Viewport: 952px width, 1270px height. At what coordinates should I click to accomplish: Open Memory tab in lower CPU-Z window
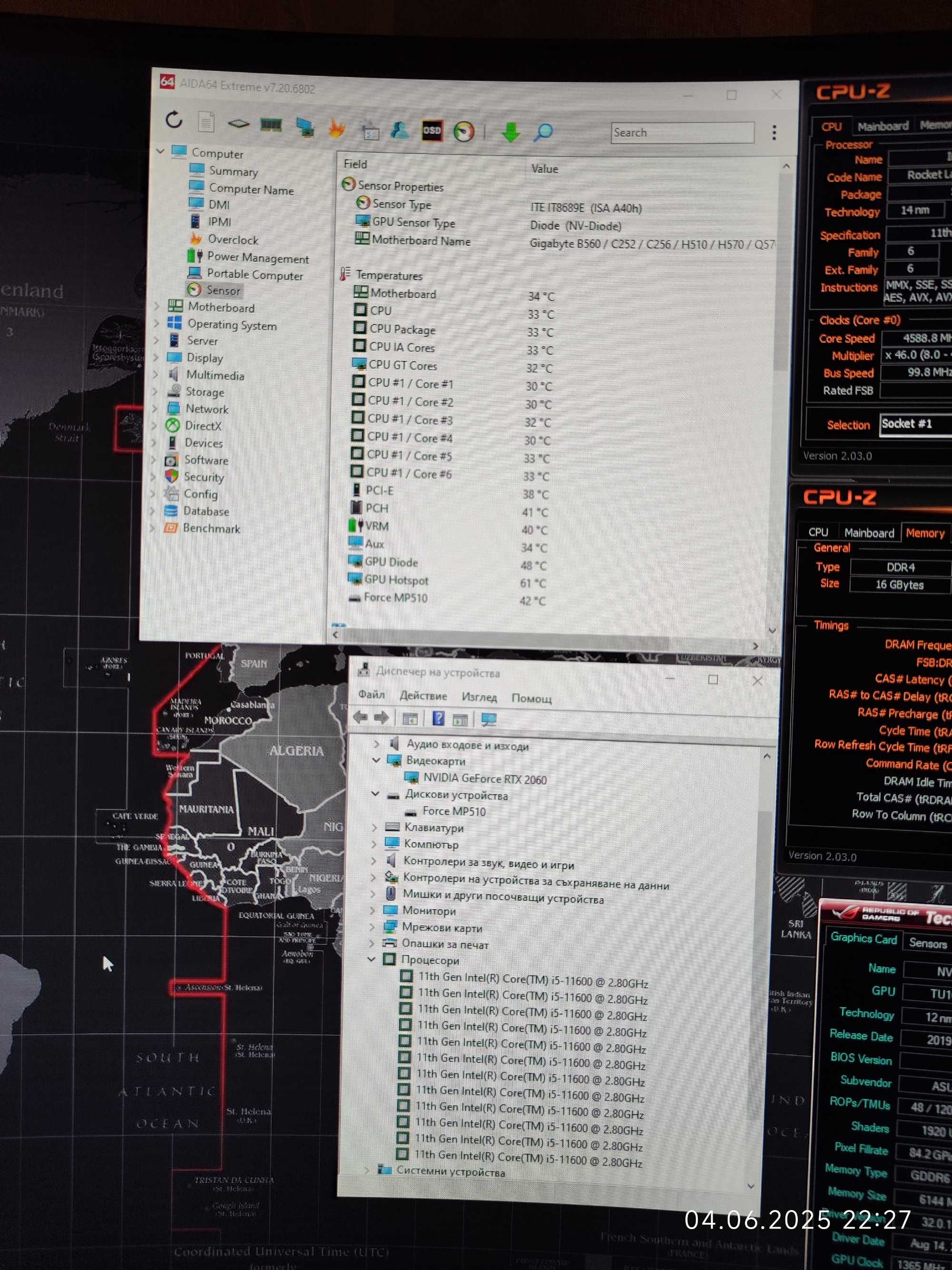click(924, 533)
